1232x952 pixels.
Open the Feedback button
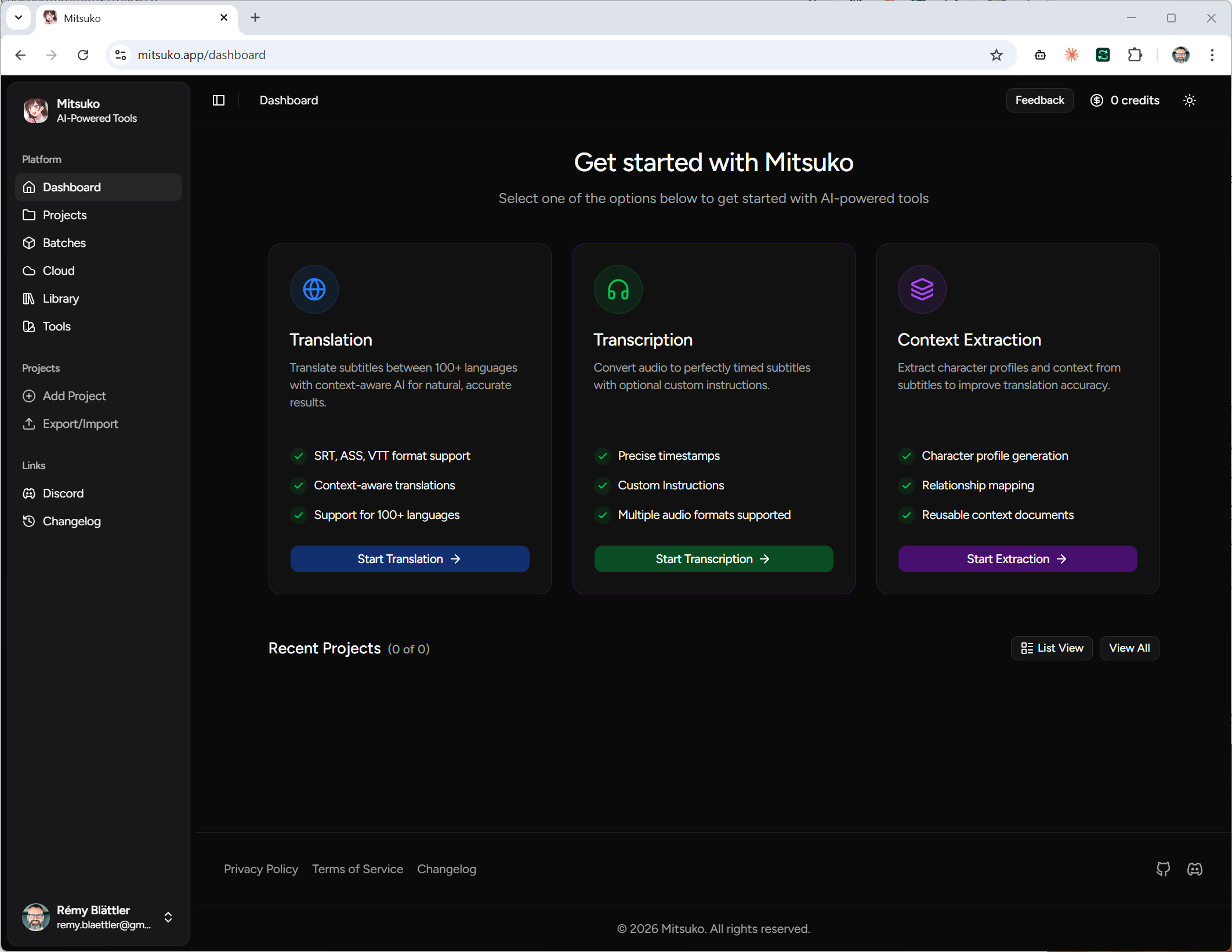tap(1039, 100)
